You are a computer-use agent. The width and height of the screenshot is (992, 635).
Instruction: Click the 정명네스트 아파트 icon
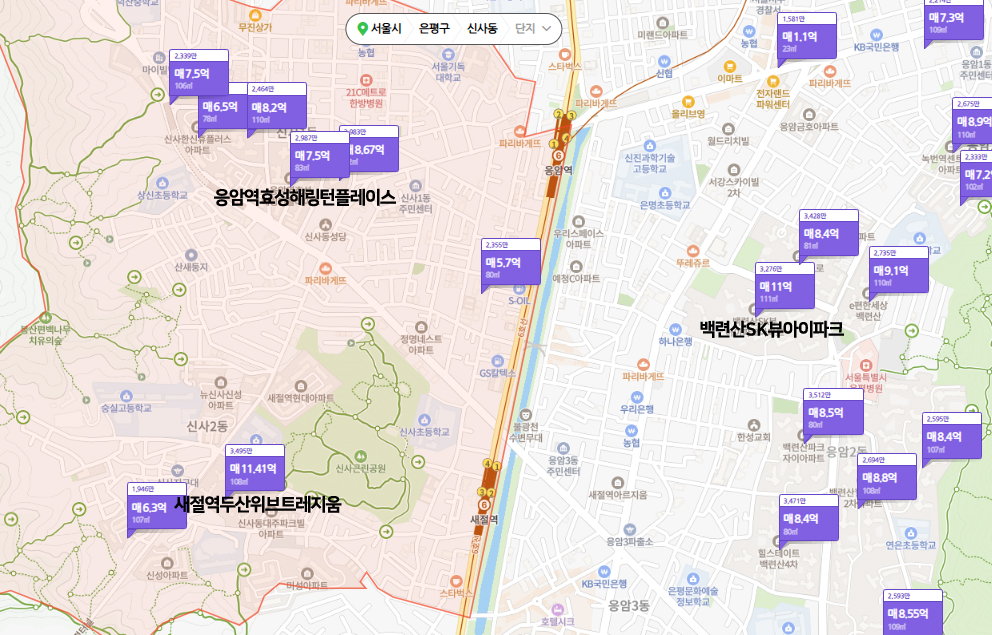pyautogui.click(x=421, y=326)
